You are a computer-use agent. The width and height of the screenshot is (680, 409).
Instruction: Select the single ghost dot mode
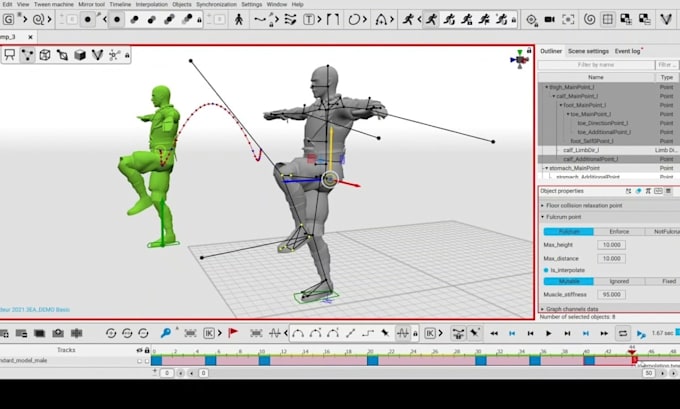(117, 20)
